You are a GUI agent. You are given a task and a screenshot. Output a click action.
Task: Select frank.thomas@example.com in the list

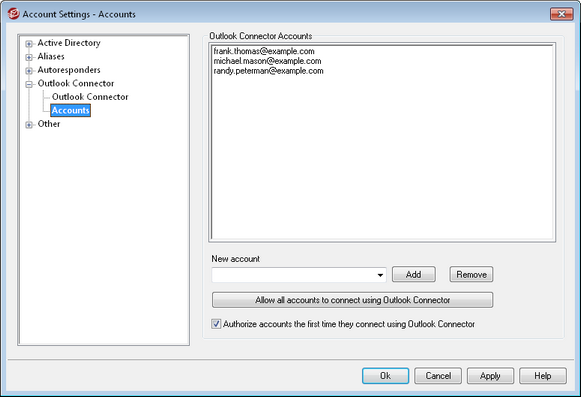point(264,51)
